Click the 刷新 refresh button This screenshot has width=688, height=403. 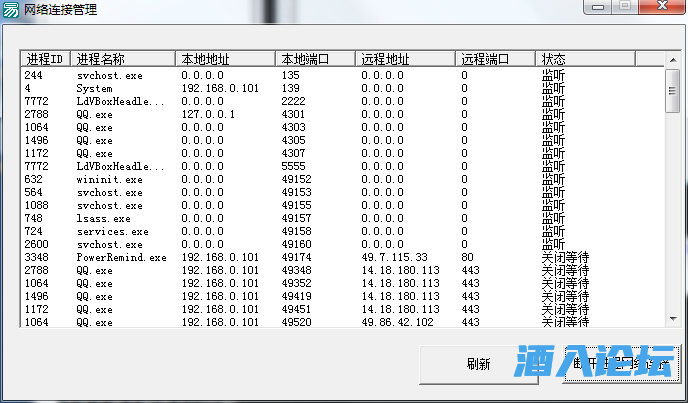pos(479,364)
